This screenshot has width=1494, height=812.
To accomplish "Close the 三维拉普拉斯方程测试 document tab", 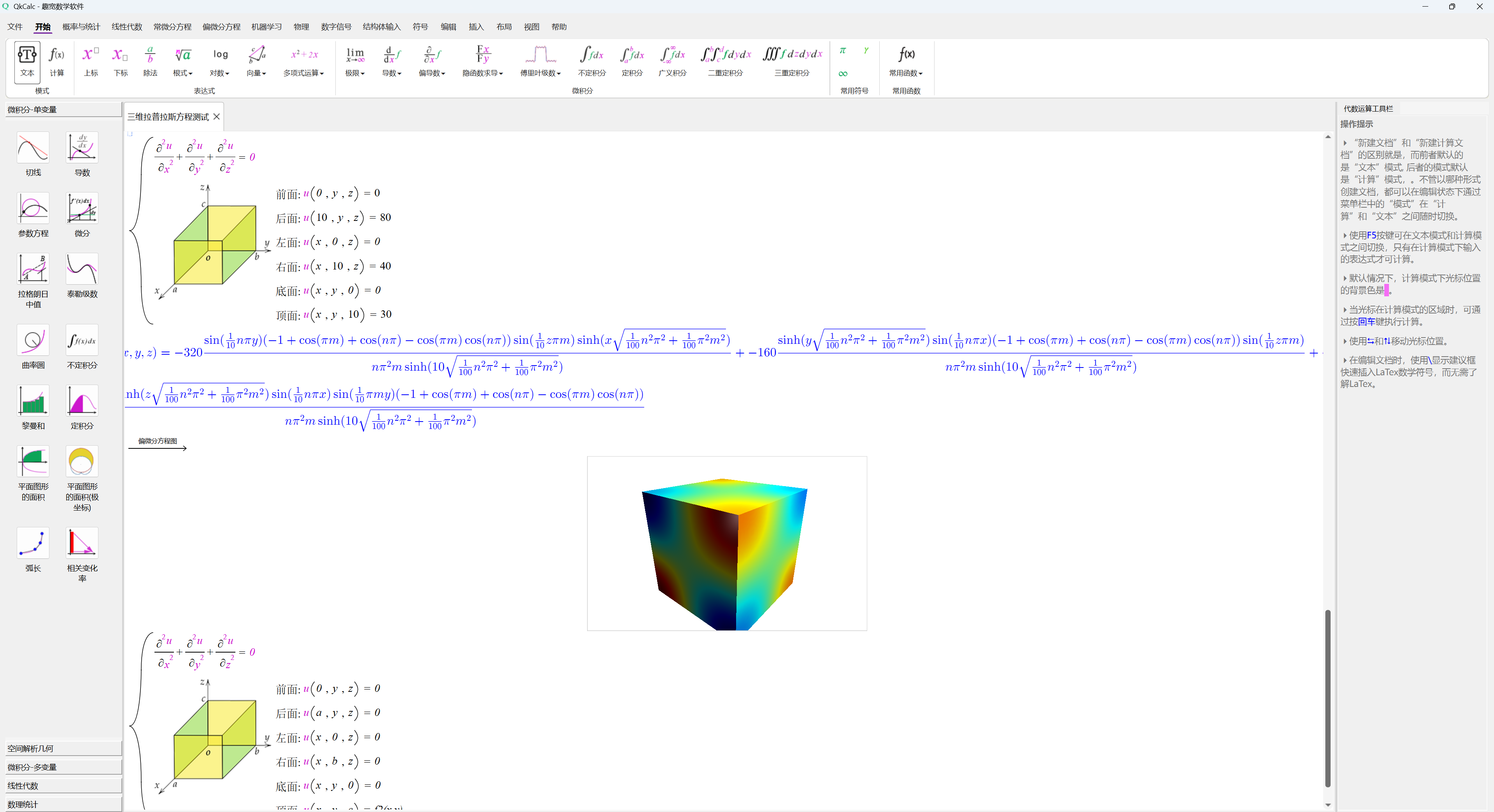I will click(x=216, y=117).
